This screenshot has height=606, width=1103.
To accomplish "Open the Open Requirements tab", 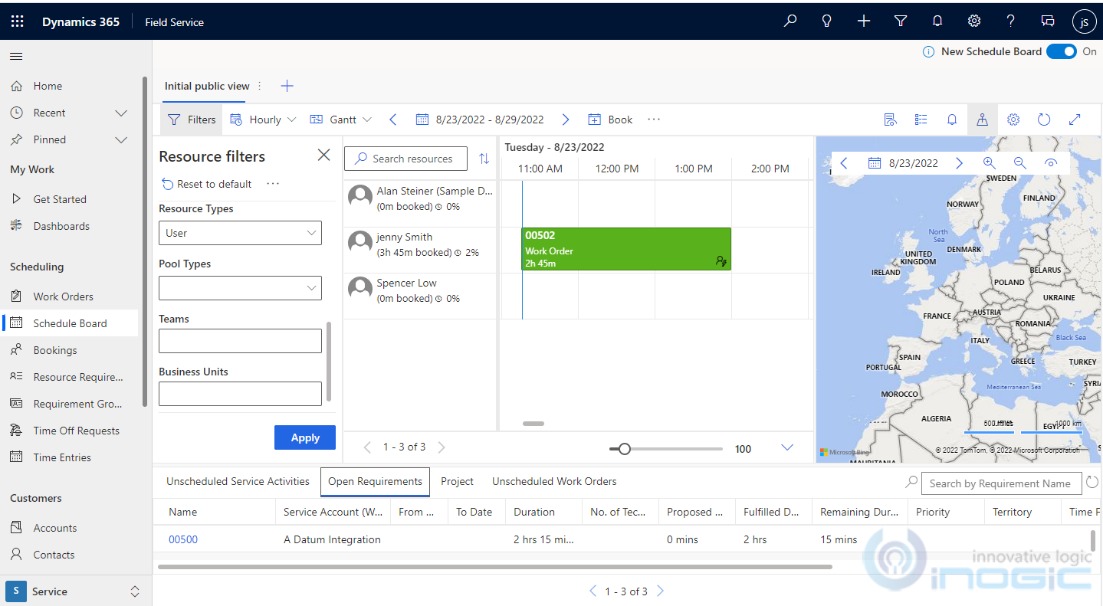I will click(x=375, y=481).
